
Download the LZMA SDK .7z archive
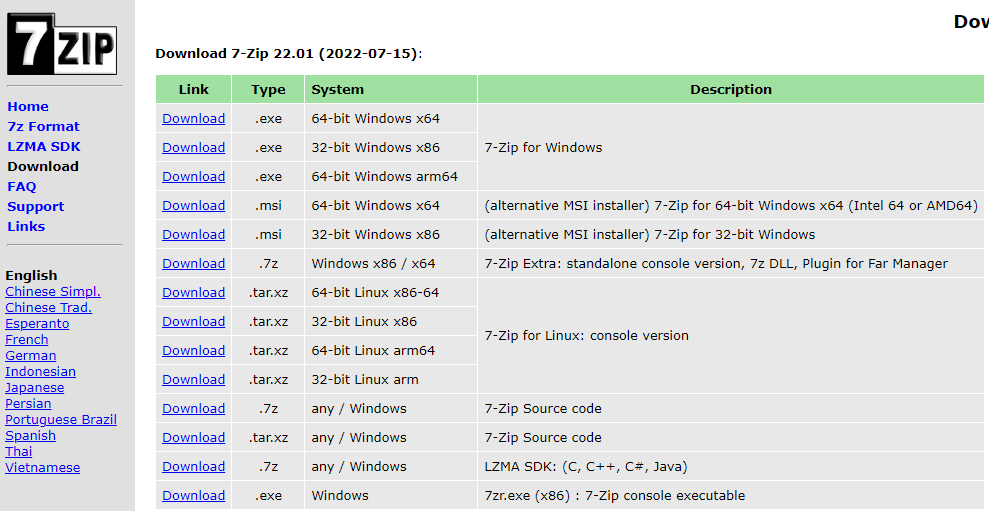(x=194, y=467)
